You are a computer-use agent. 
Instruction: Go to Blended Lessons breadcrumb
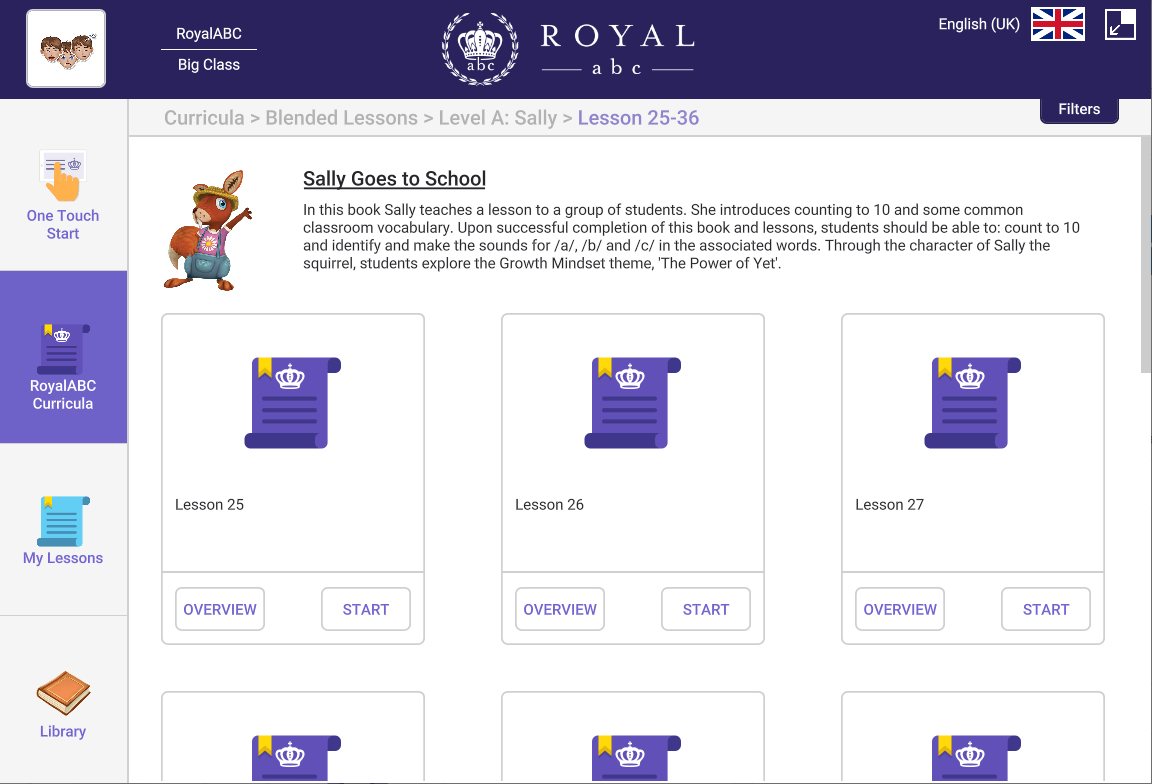tap(342, 118)
